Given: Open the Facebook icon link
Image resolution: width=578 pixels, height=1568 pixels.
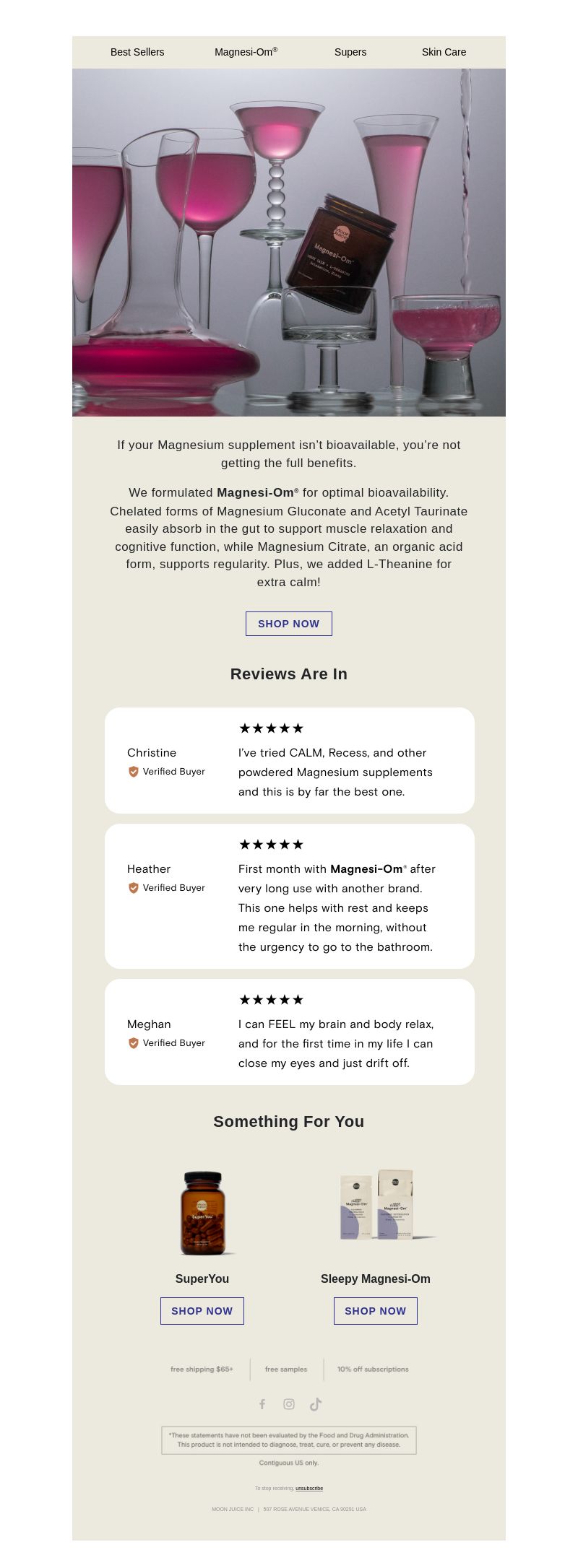Looking at the screenshot, I should point(262,1404).
